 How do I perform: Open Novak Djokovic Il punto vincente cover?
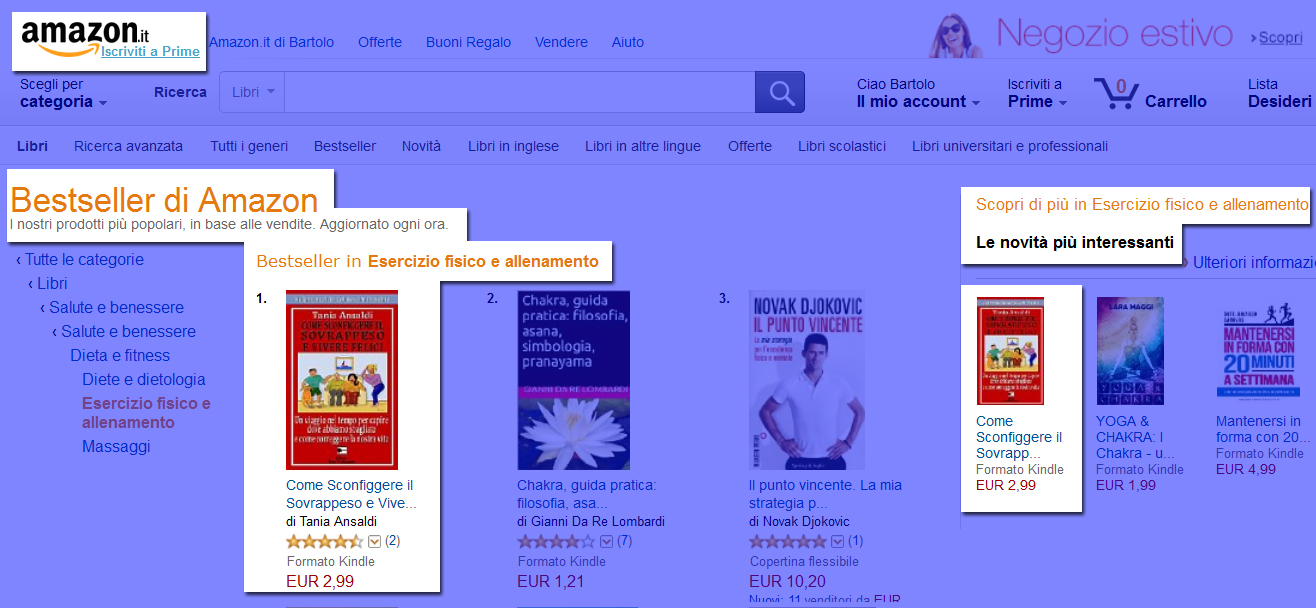pyautogui.click(x=806, y=380)
